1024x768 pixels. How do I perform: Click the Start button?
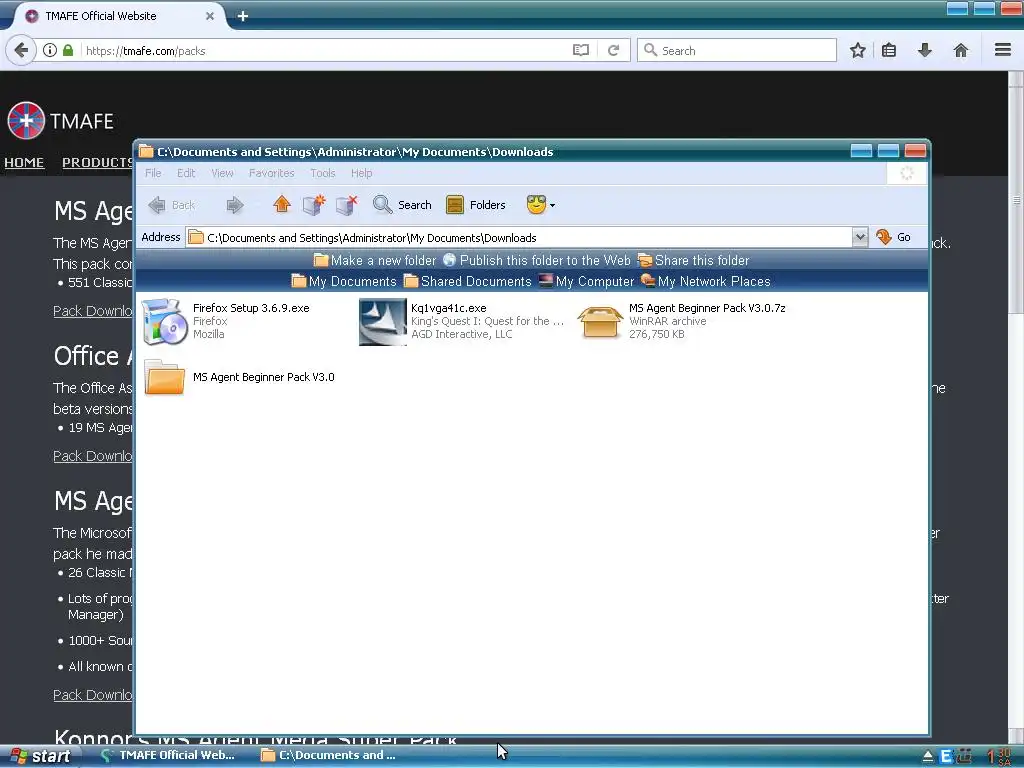[x=40, y=756]
